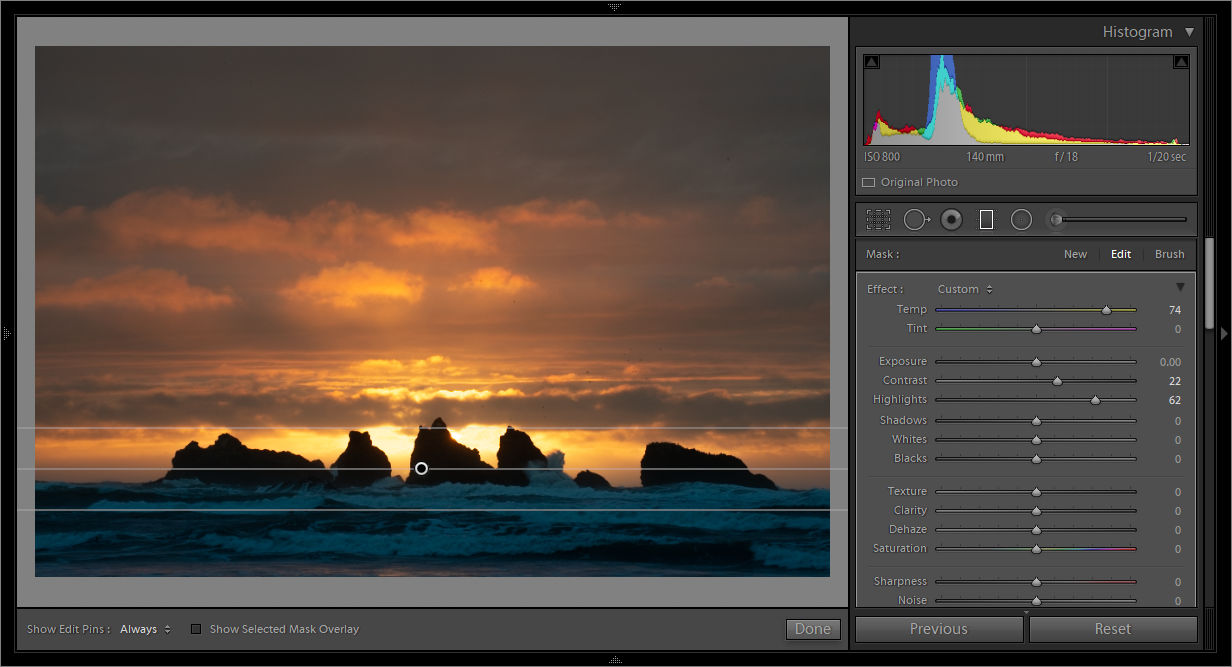
Task: Activate the Graduated Filter tool
Action: click(x=986, y=219)
